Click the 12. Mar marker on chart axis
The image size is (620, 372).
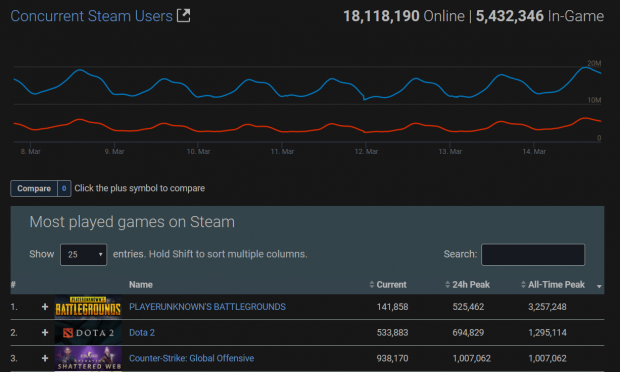coord(366,151)
